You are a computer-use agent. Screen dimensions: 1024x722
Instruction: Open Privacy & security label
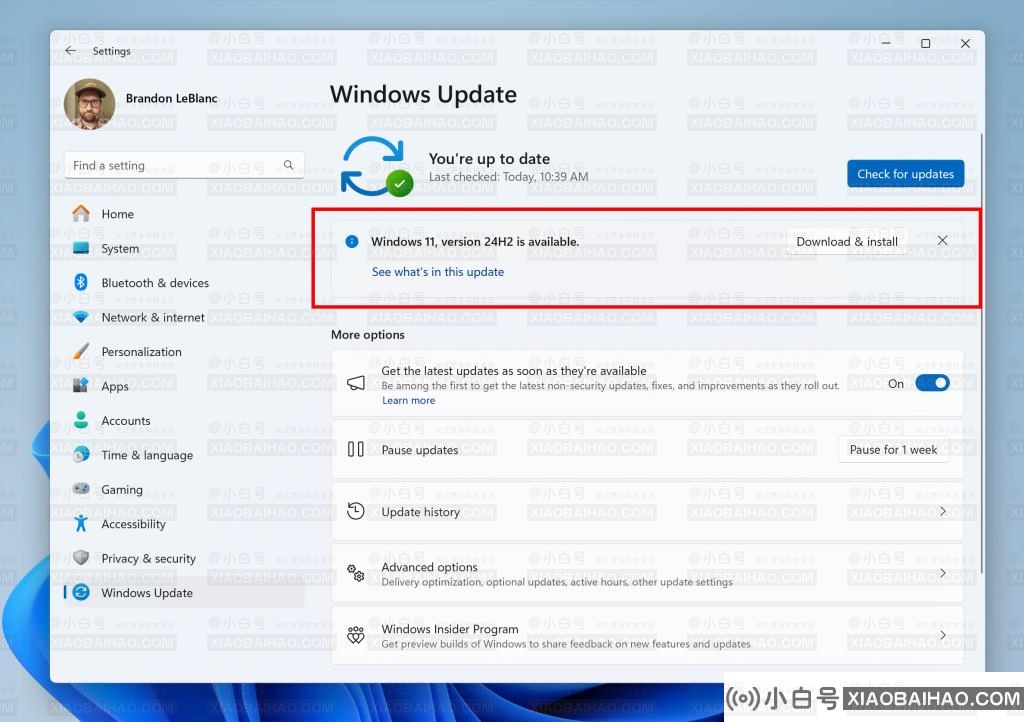coord(148,559)
